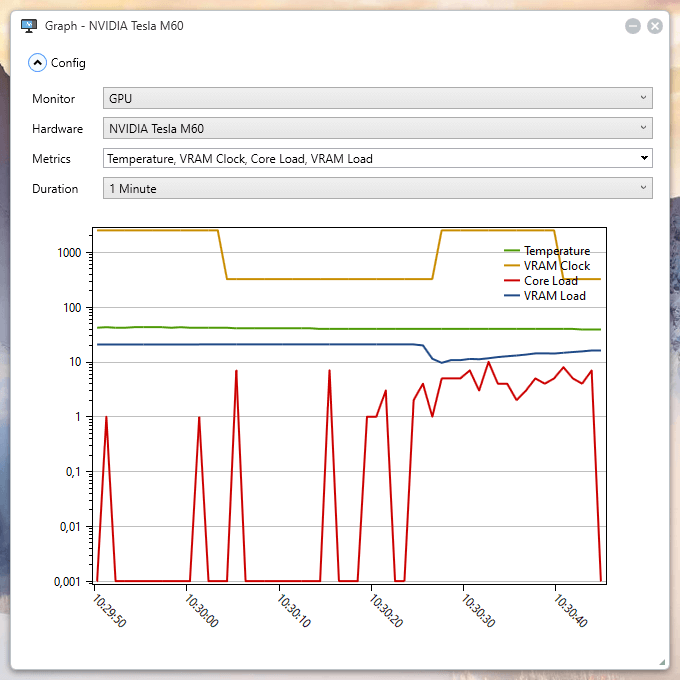Click the 10:29:50 time axis label
The height and width of the screenshot is (680, 680).
(x=109, y=611)
